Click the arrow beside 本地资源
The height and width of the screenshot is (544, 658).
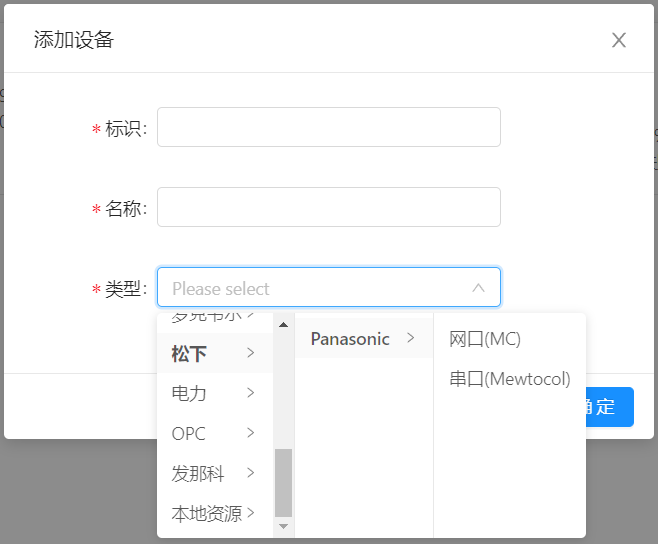tap(250, 513)
